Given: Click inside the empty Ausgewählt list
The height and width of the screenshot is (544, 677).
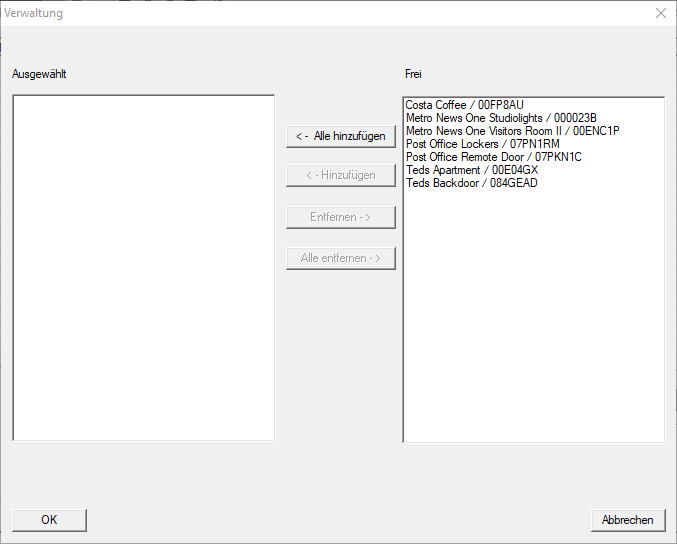Looking at the screenshot, I should pos(143,267).
